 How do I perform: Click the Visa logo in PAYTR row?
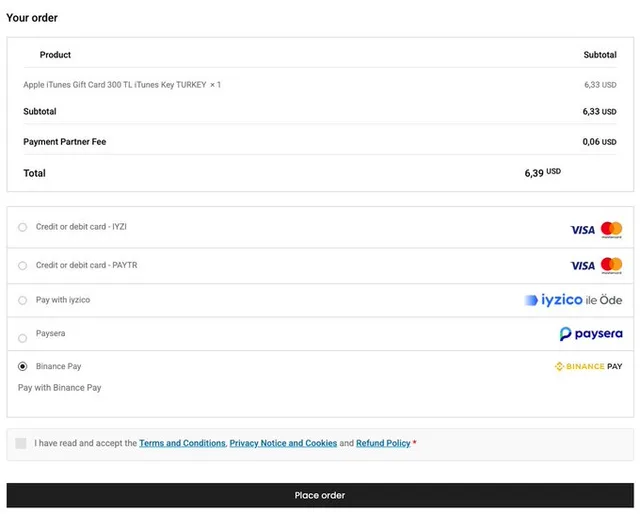[x=582, y=266]
